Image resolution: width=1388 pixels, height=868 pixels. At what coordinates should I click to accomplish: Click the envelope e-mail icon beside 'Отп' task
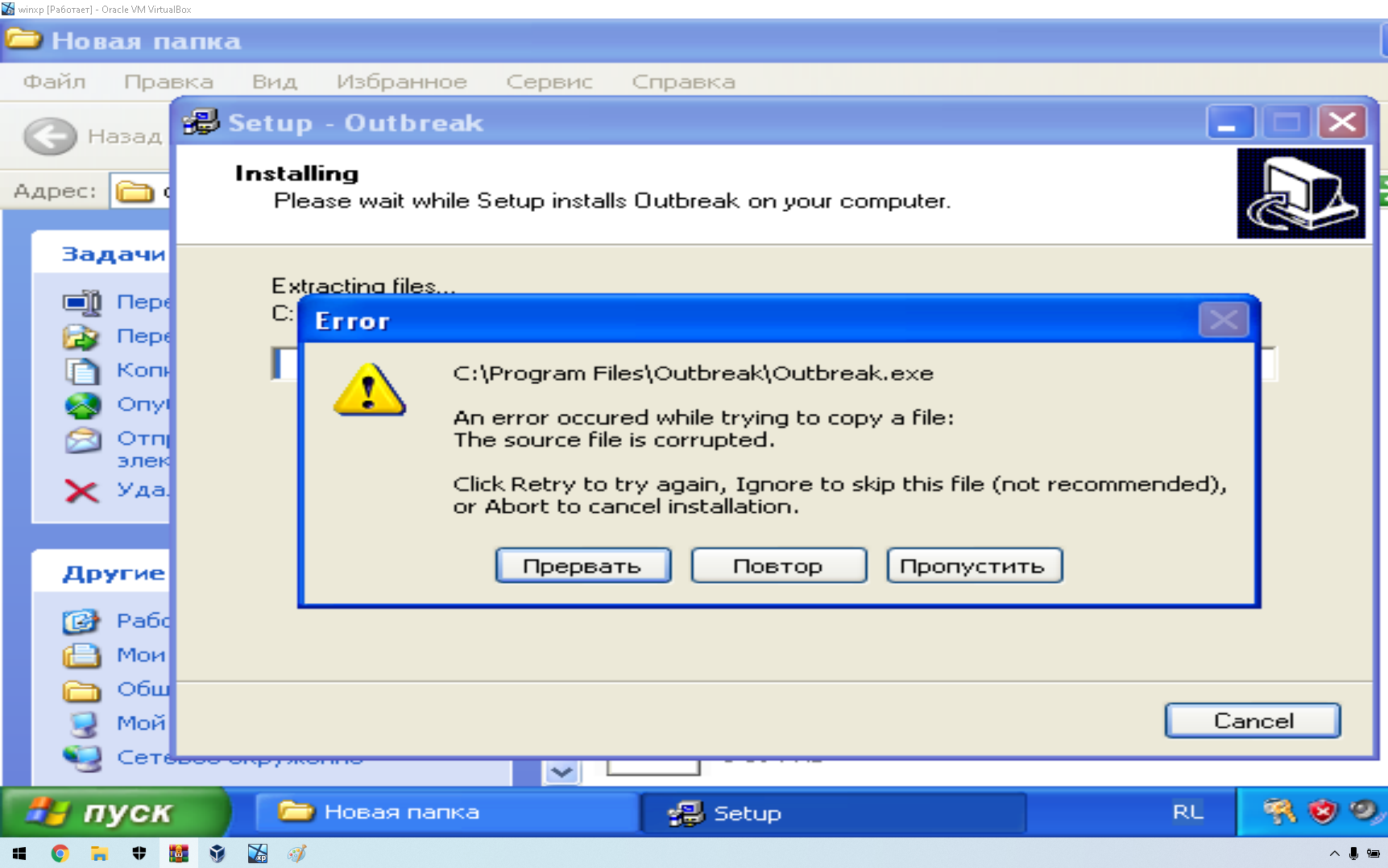tap(83, 440)
